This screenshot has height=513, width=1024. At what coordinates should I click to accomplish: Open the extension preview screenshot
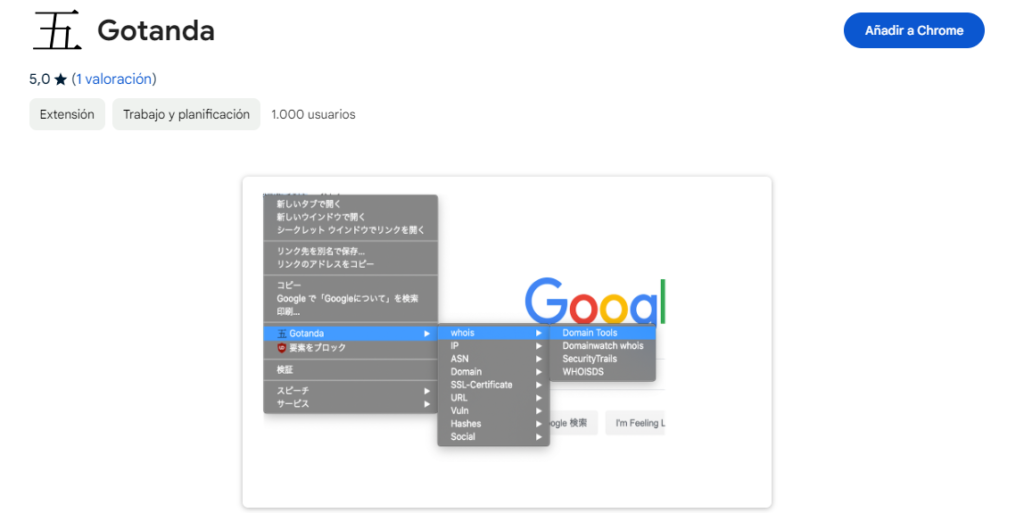507,342
